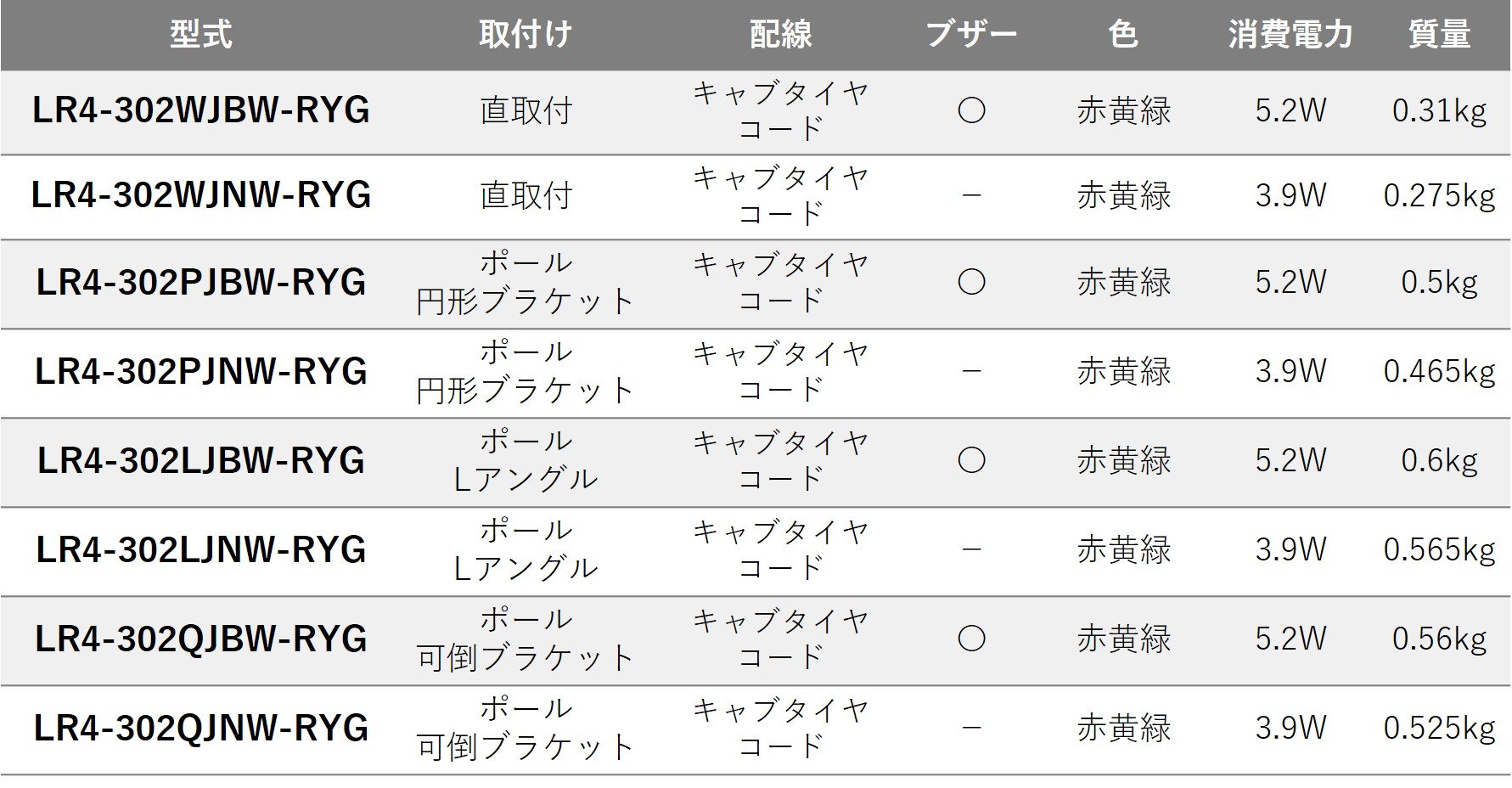Viewport: 1512px width, 788px height.
Task: Click the 質量 column header
Action: pos(1439,35)
